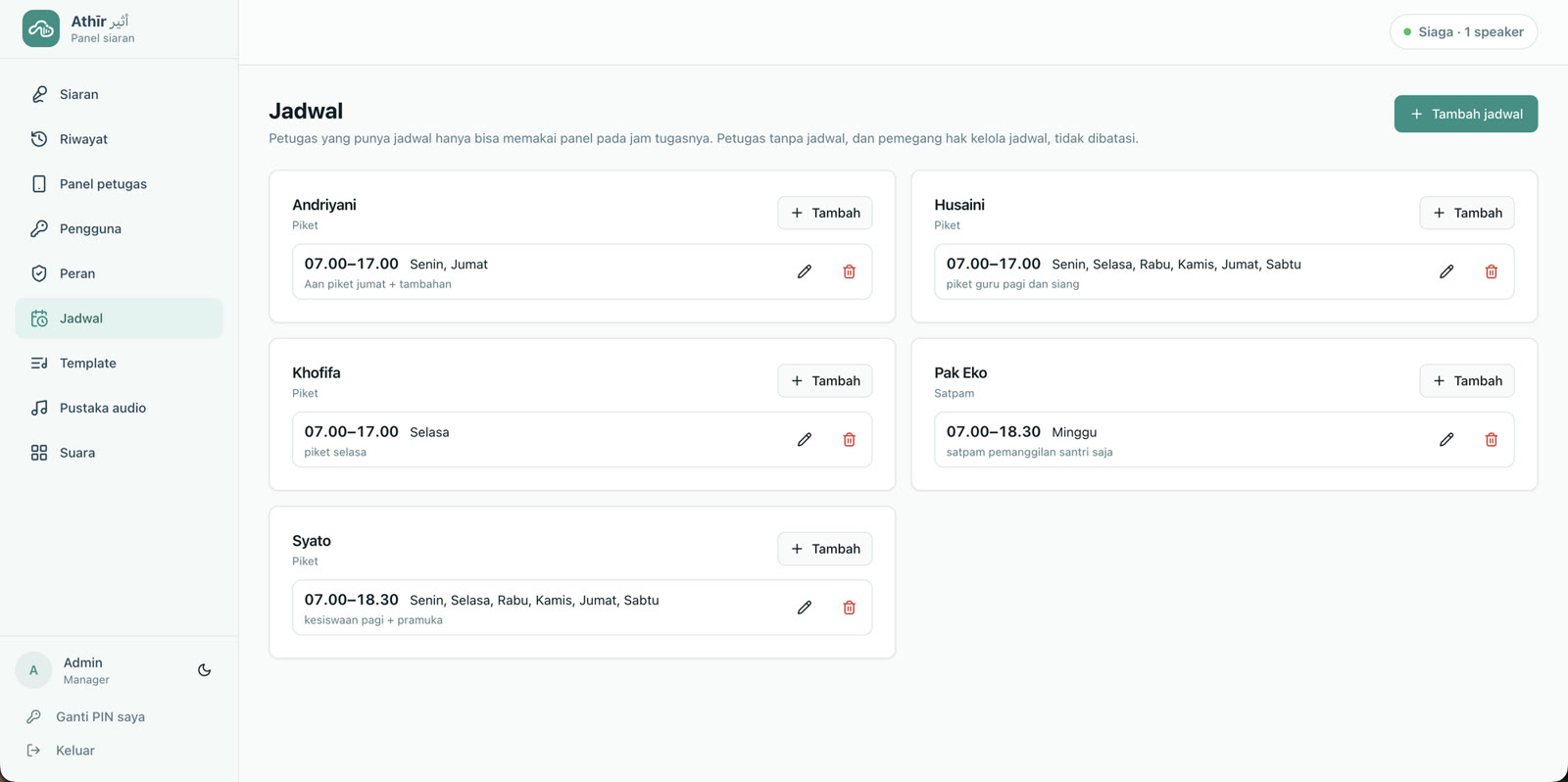Add a schedule for Andriyani with Tambah
The height and width of the screenshot is (782, 1568).
(x=825, y=213)
